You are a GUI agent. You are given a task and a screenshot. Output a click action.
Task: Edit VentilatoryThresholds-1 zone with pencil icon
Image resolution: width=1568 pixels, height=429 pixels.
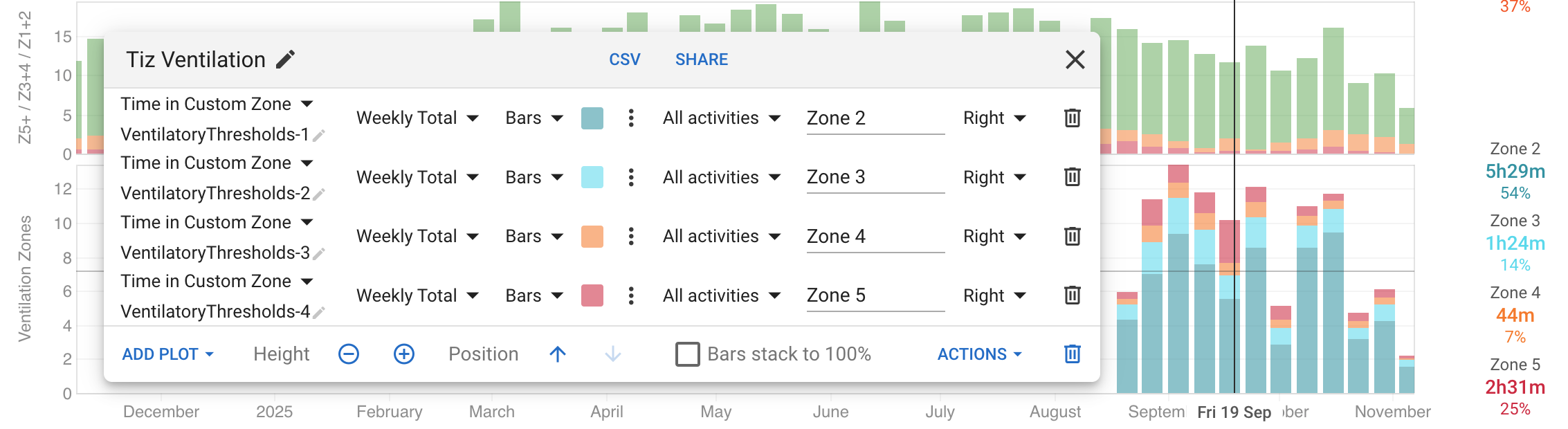(319, 136)
